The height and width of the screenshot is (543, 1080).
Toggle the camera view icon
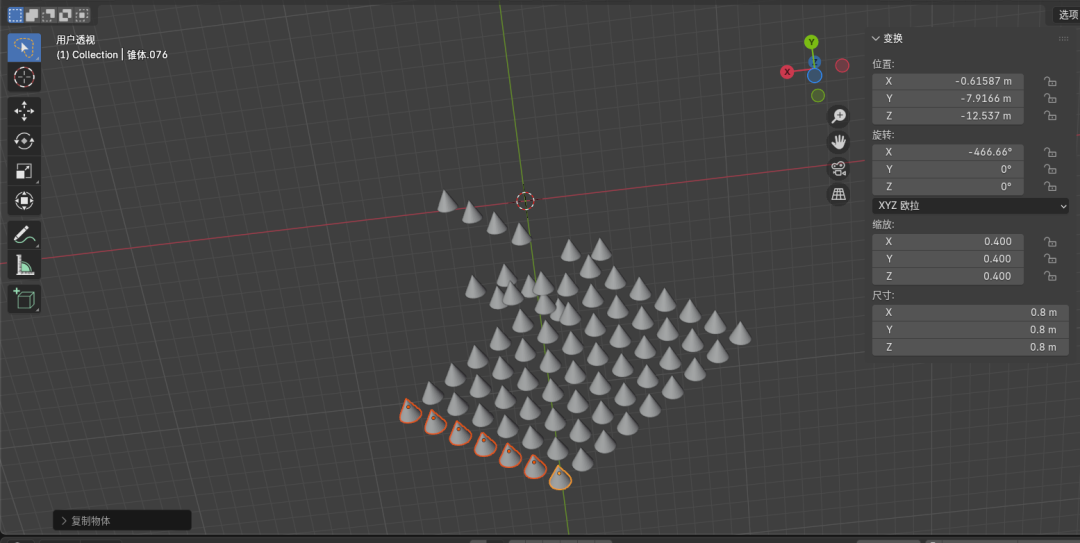pyautogui.click(x=838, y=168)
